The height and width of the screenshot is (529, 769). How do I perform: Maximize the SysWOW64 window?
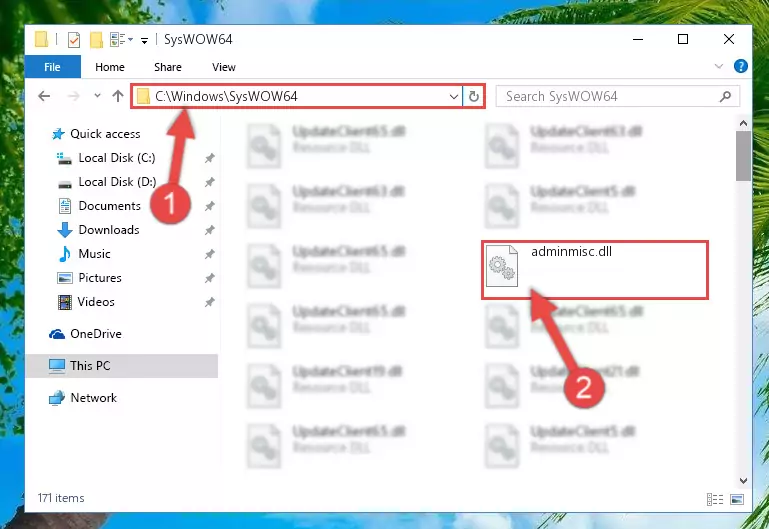[683, 39]
